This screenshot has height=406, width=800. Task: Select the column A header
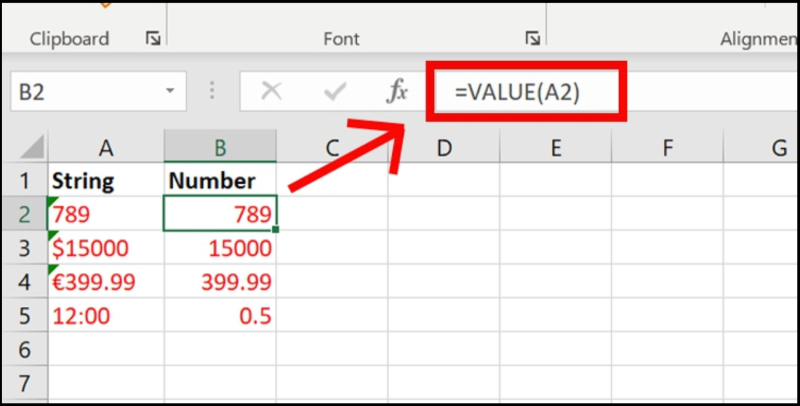(105, 149)
